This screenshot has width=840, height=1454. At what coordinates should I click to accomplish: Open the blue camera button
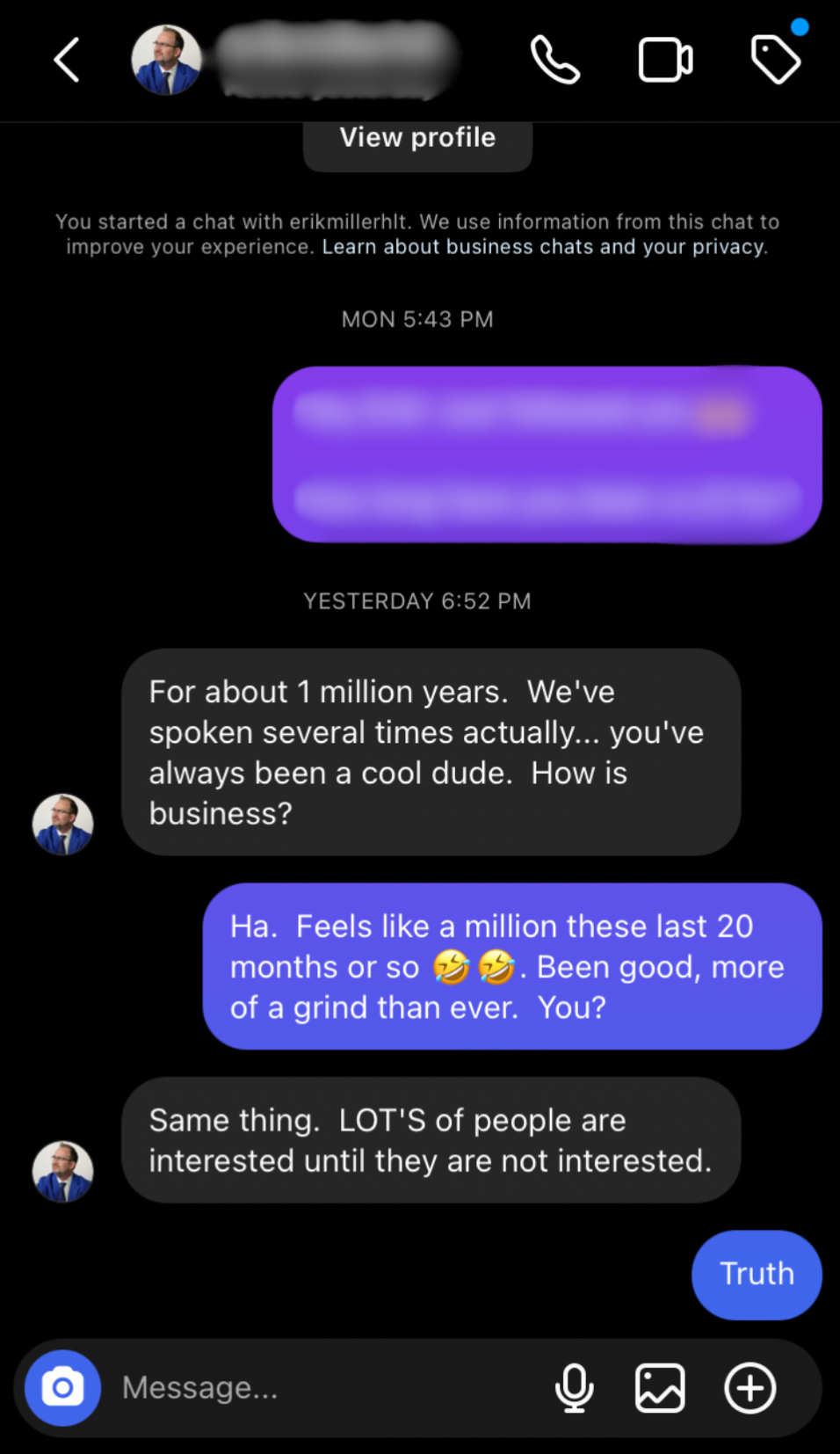(62, 1388)
